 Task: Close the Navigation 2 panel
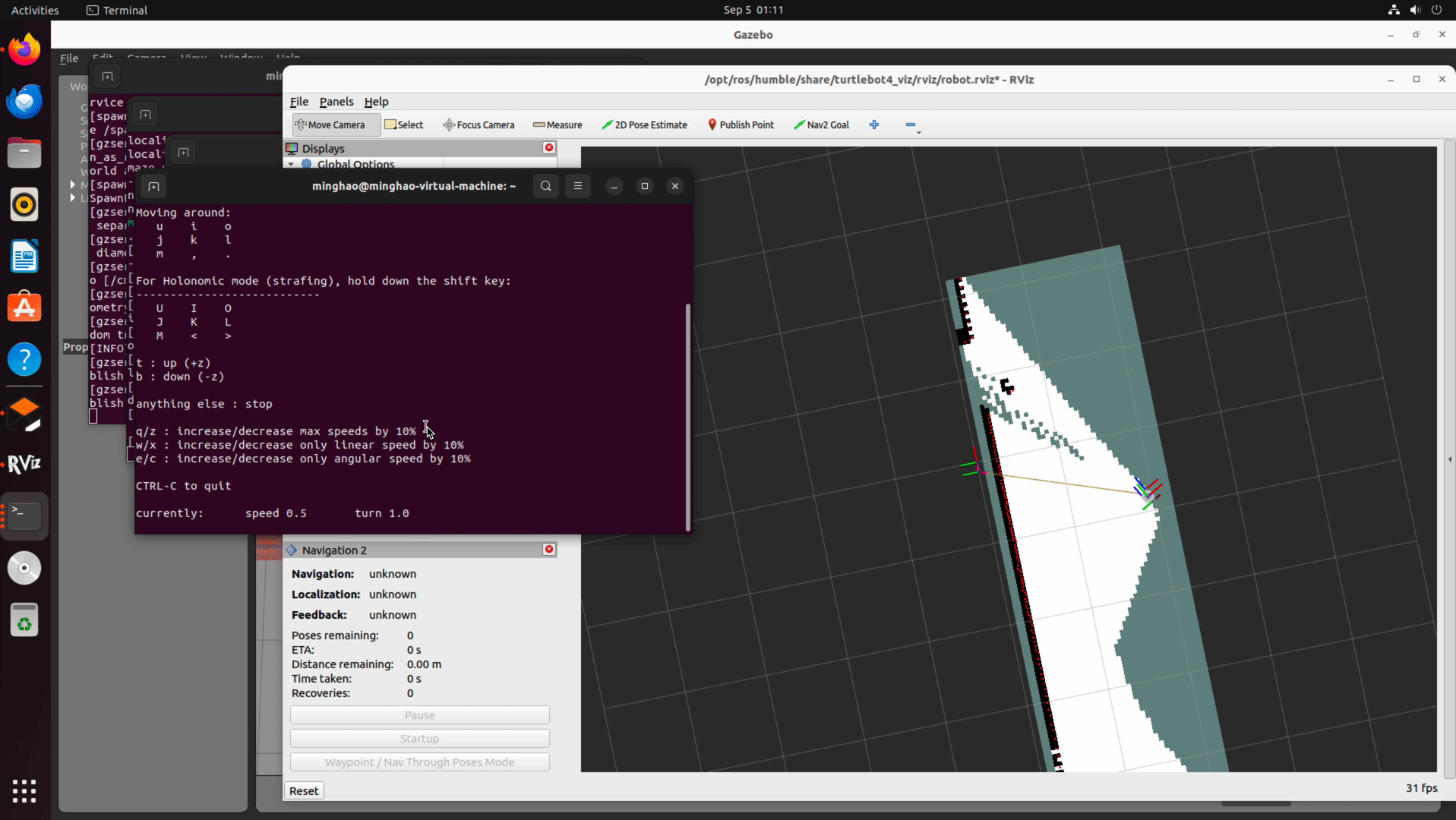[549, 550]
